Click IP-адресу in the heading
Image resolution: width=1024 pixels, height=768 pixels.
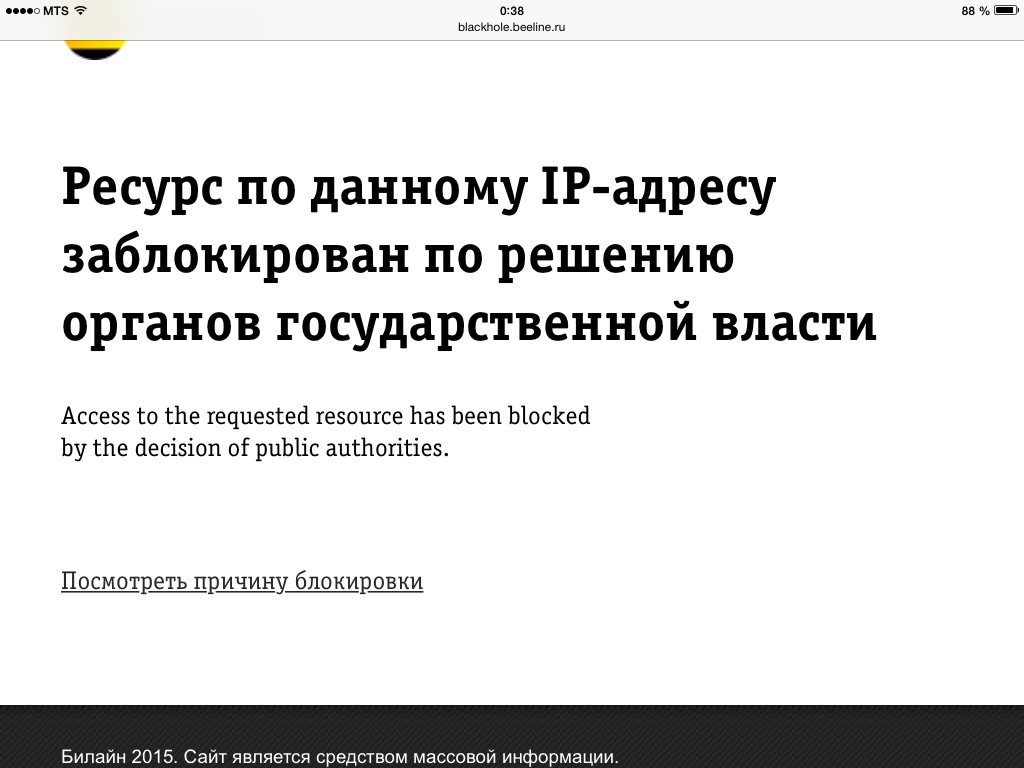pyautogui.click(x=649, y=188)
